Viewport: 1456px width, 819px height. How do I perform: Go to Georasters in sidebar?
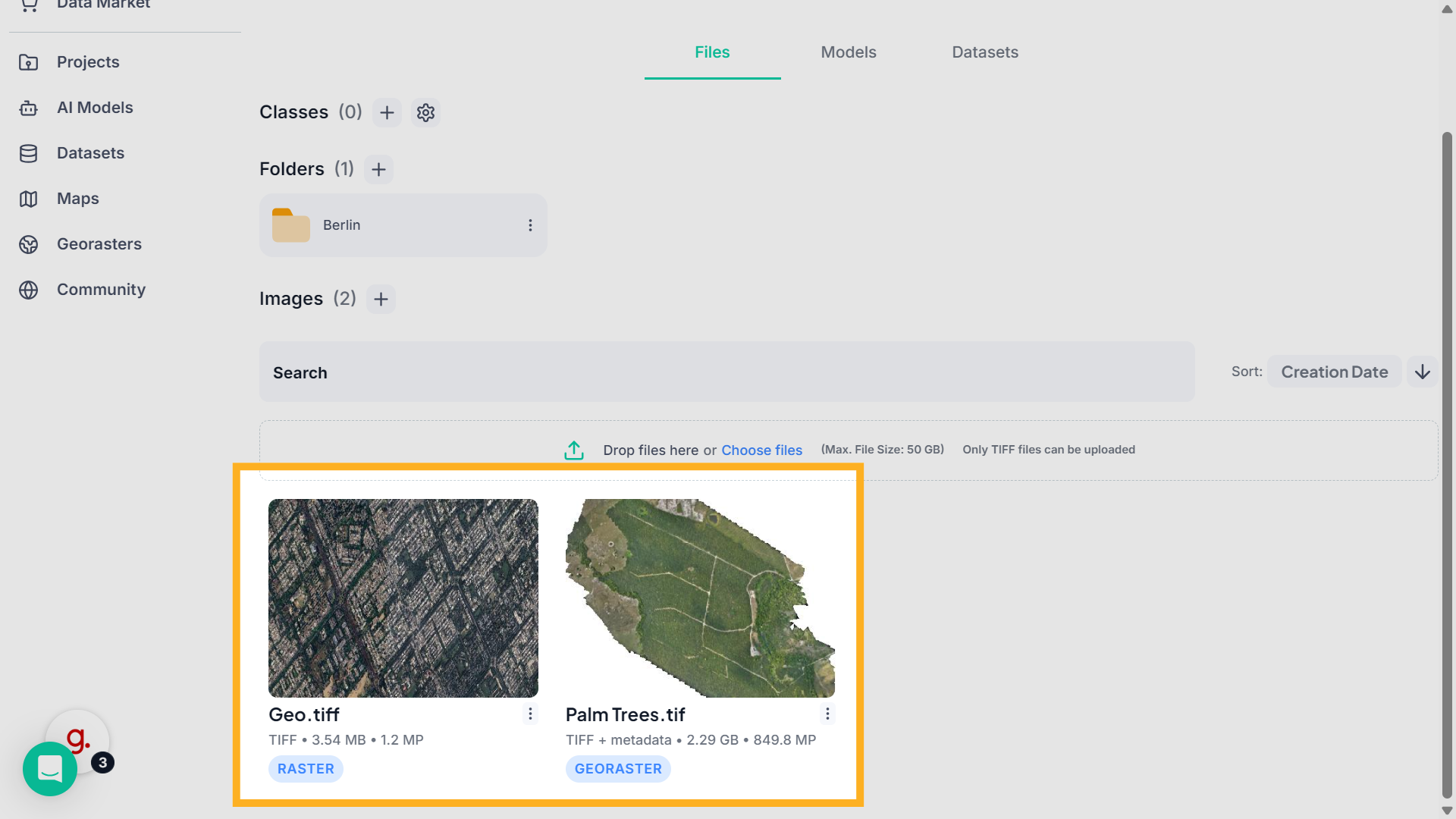point(99,244)
